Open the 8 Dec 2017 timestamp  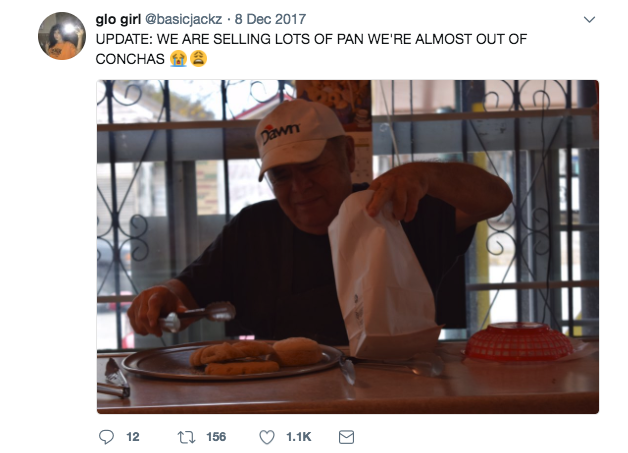click(x=270, y=19)
